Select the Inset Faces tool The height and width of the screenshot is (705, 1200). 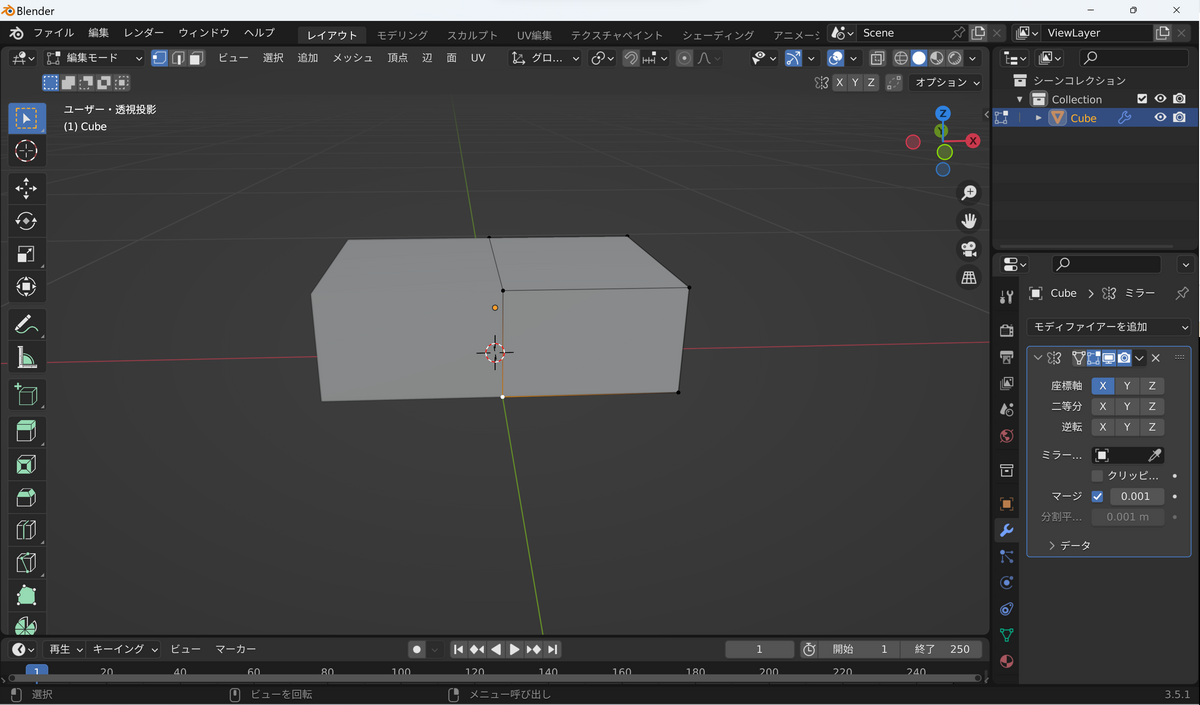pyautogui.click(x=27, y=465)
